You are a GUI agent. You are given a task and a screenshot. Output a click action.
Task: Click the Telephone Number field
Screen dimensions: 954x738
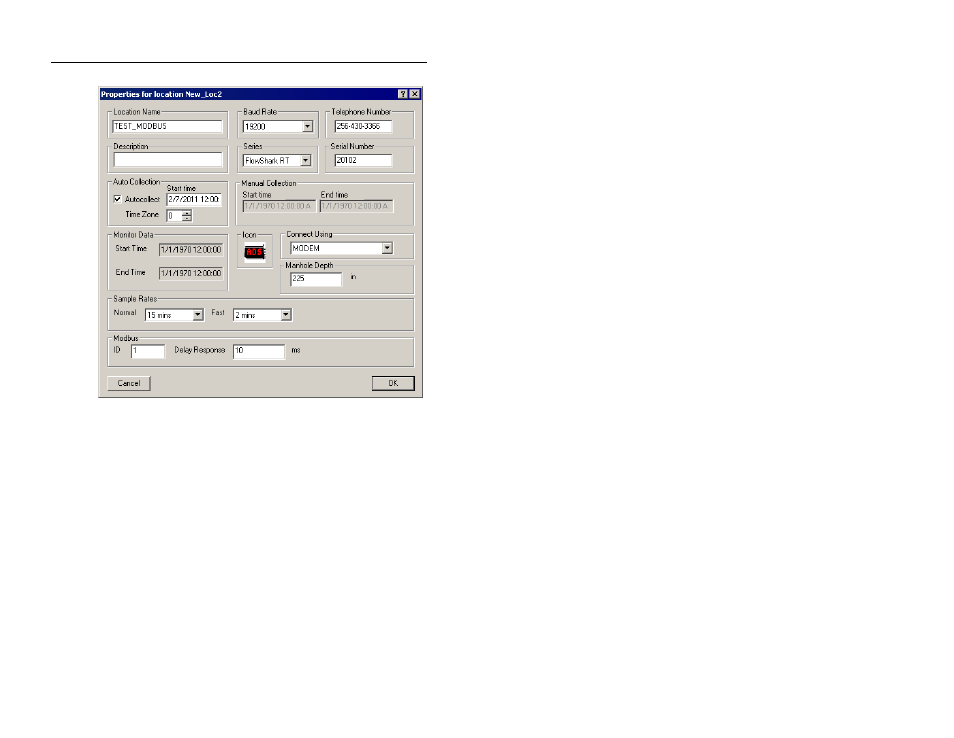click(x=363, y=126)
